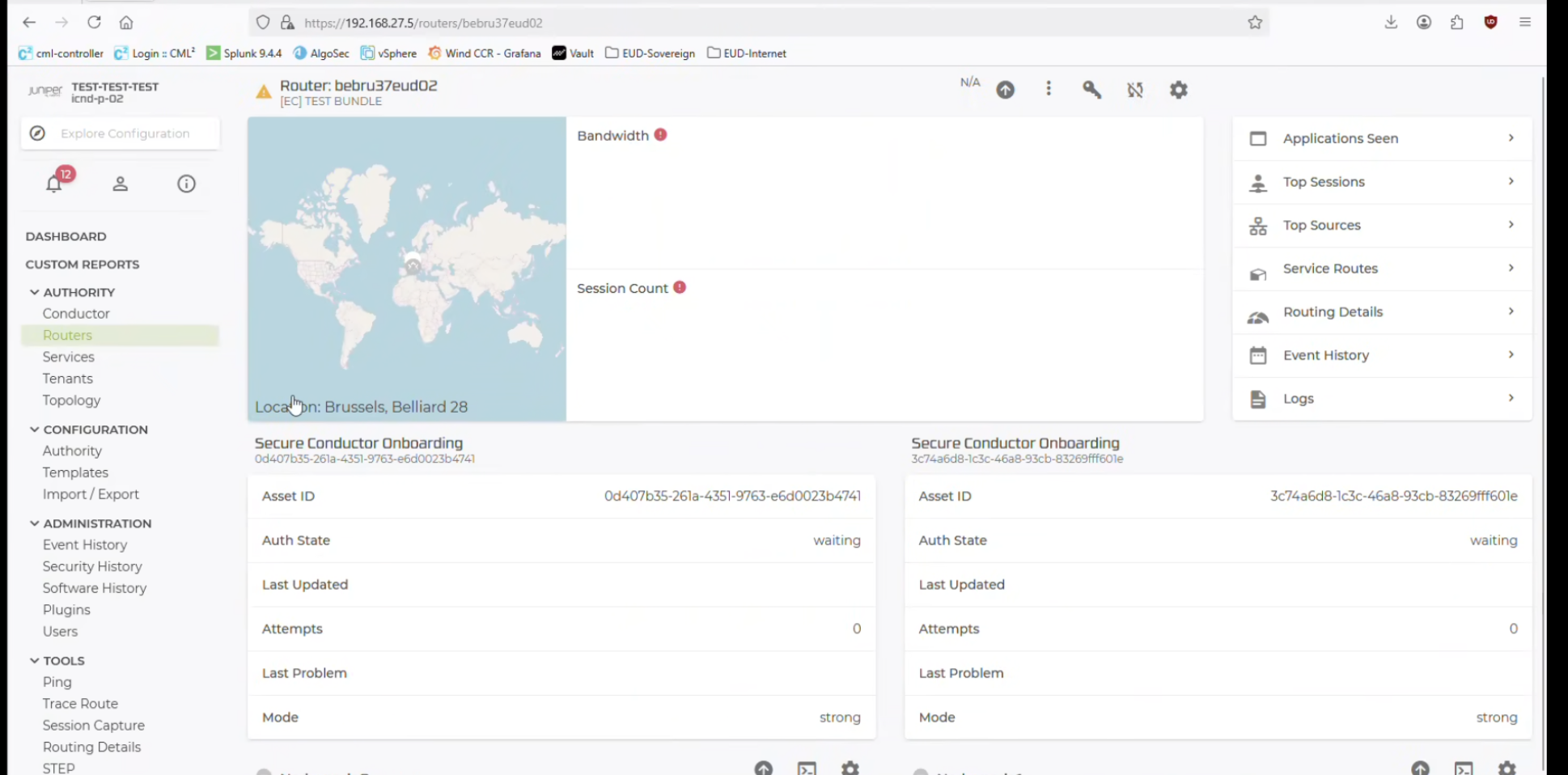Click the yellow warning triangle beside router name
The image size is (1568, 775).
[x=264, y=92]
